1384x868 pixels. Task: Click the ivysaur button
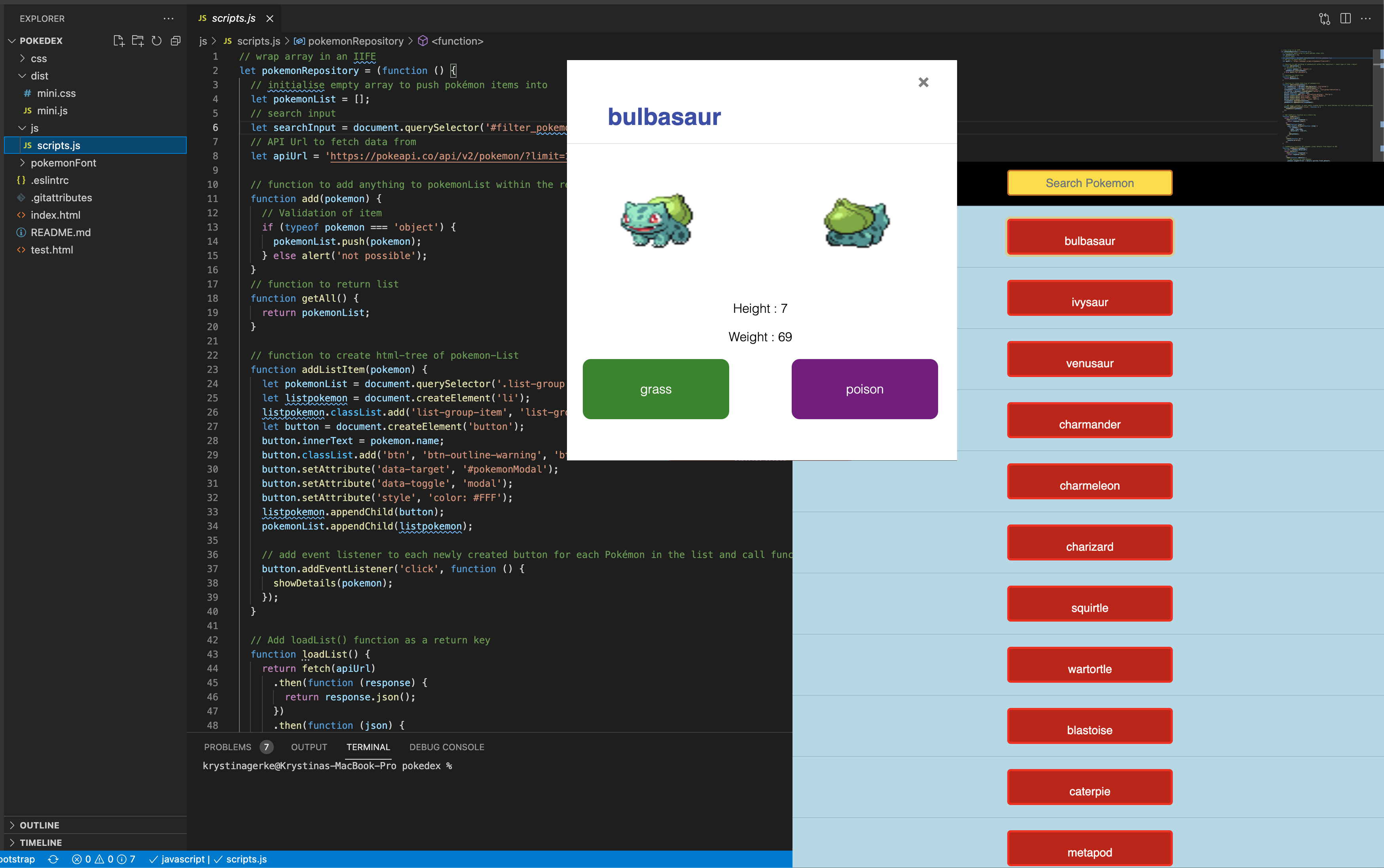click(1089, 298)
